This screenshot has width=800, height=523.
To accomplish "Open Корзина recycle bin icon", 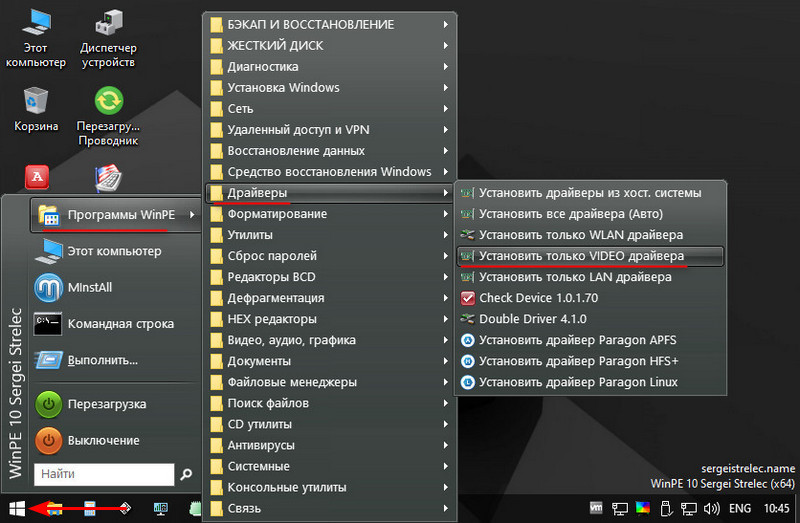I will point(36,110).
